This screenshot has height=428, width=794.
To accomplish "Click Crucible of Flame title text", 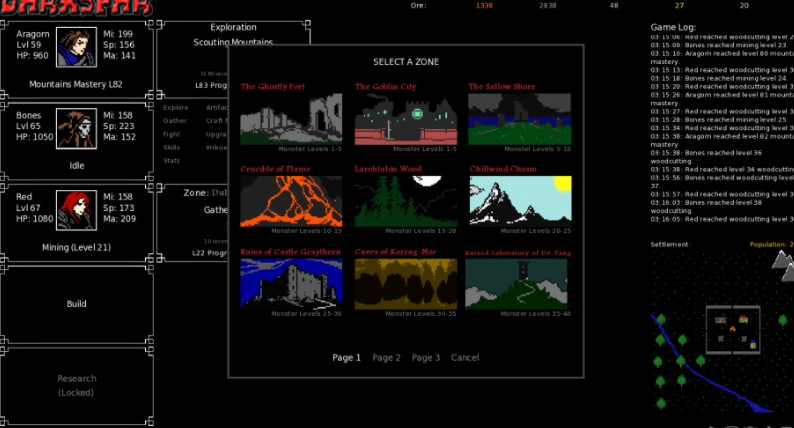I will point(275,169).
